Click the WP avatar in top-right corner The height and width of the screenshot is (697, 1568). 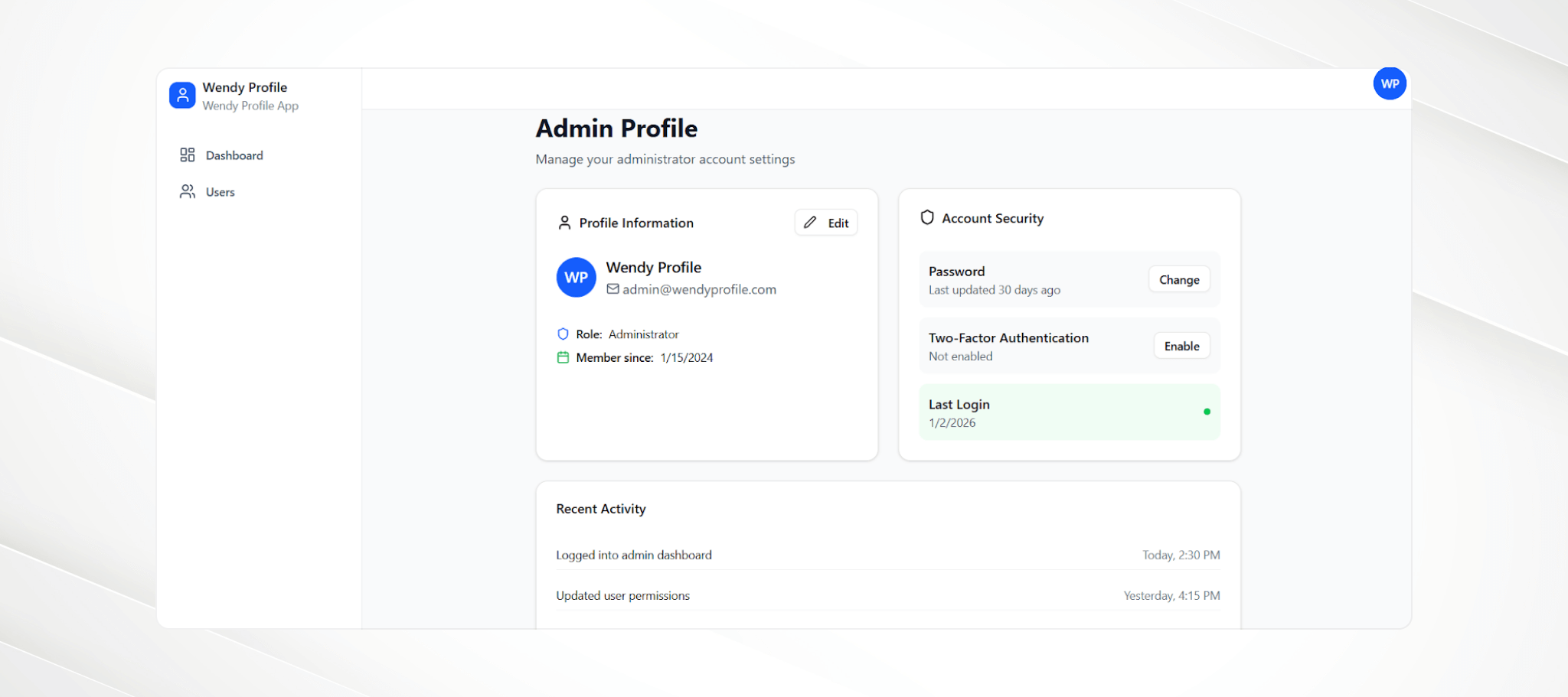1390,84
